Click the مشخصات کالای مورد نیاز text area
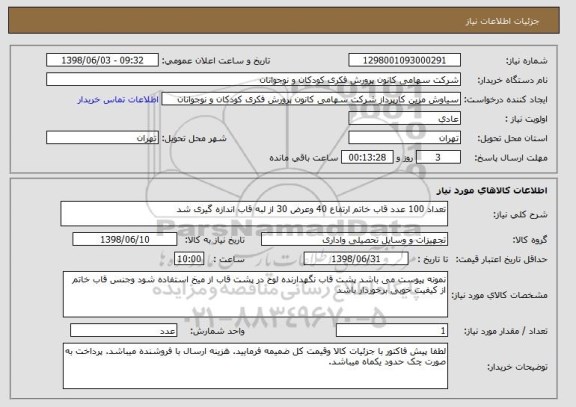This screenshot has height=407, width=576. tap(255, 294)
